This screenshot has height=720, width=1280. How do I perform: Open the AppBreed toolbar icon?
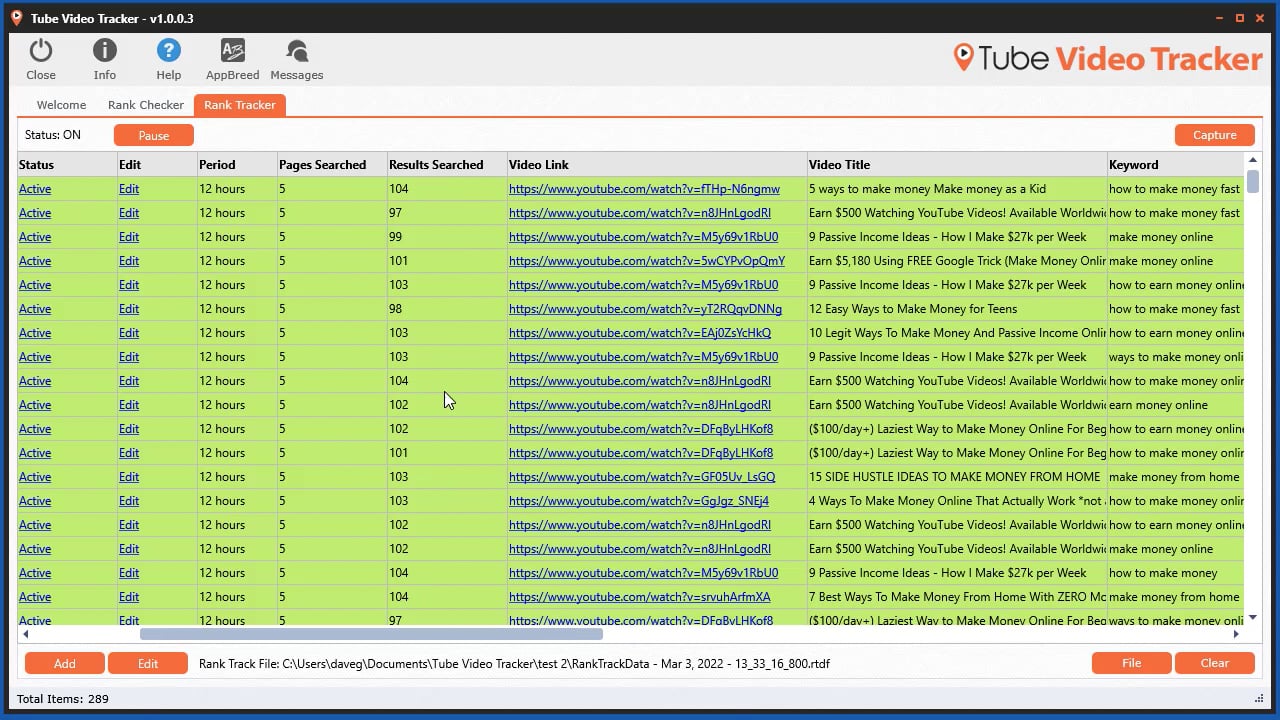tap(233, 51)
